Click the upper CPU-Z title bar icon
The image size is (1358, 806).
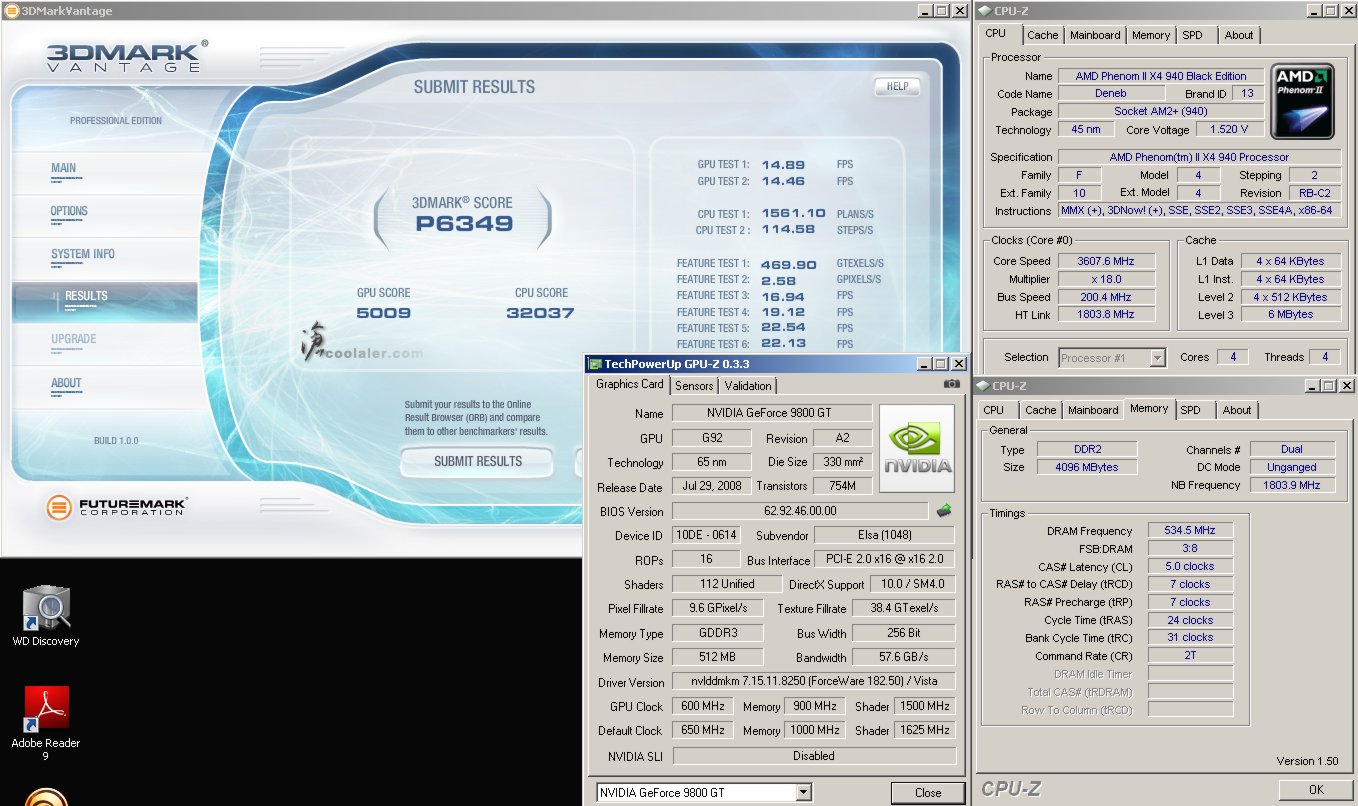(984, 11)
